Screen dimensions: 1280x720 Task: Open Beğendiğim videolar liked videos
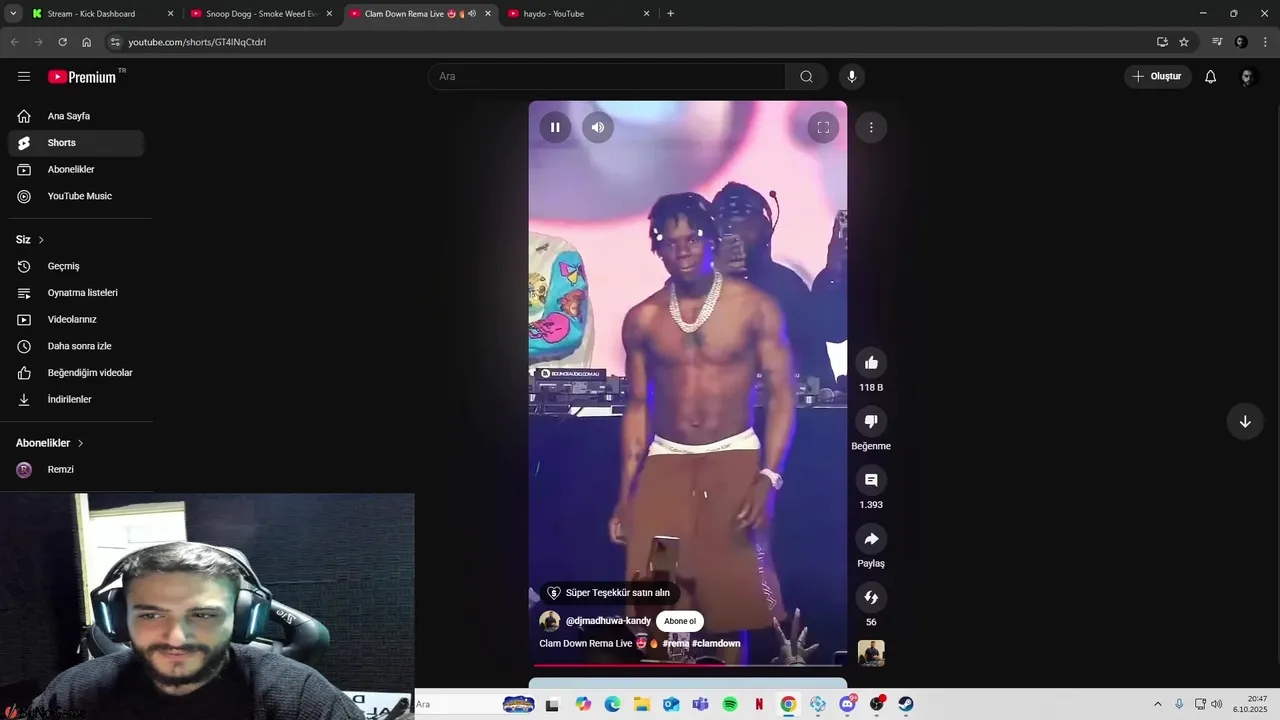click(x=76, y=373)
